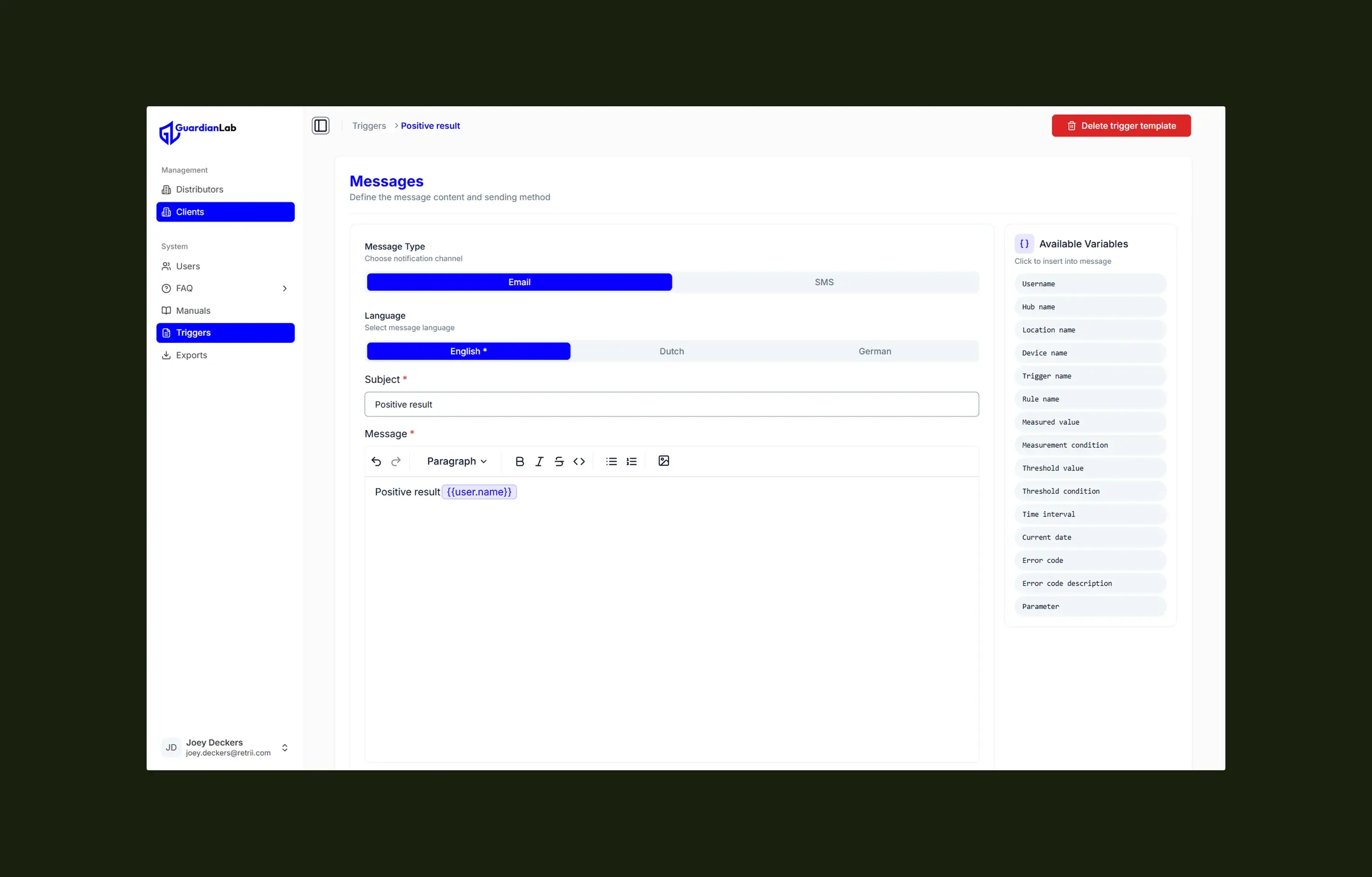Insert a numbered list
Image resolution: width=1372 pixels, height=877 pixels.
coord(631,461)
